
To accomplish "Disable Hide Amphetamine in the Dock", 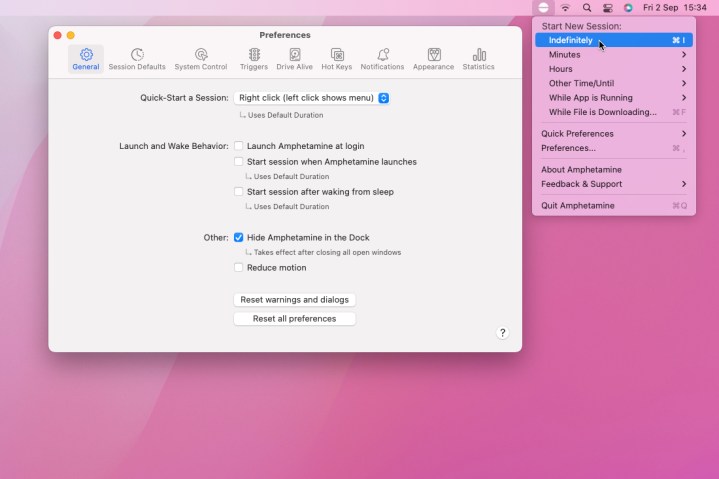I will pos(239,238).
